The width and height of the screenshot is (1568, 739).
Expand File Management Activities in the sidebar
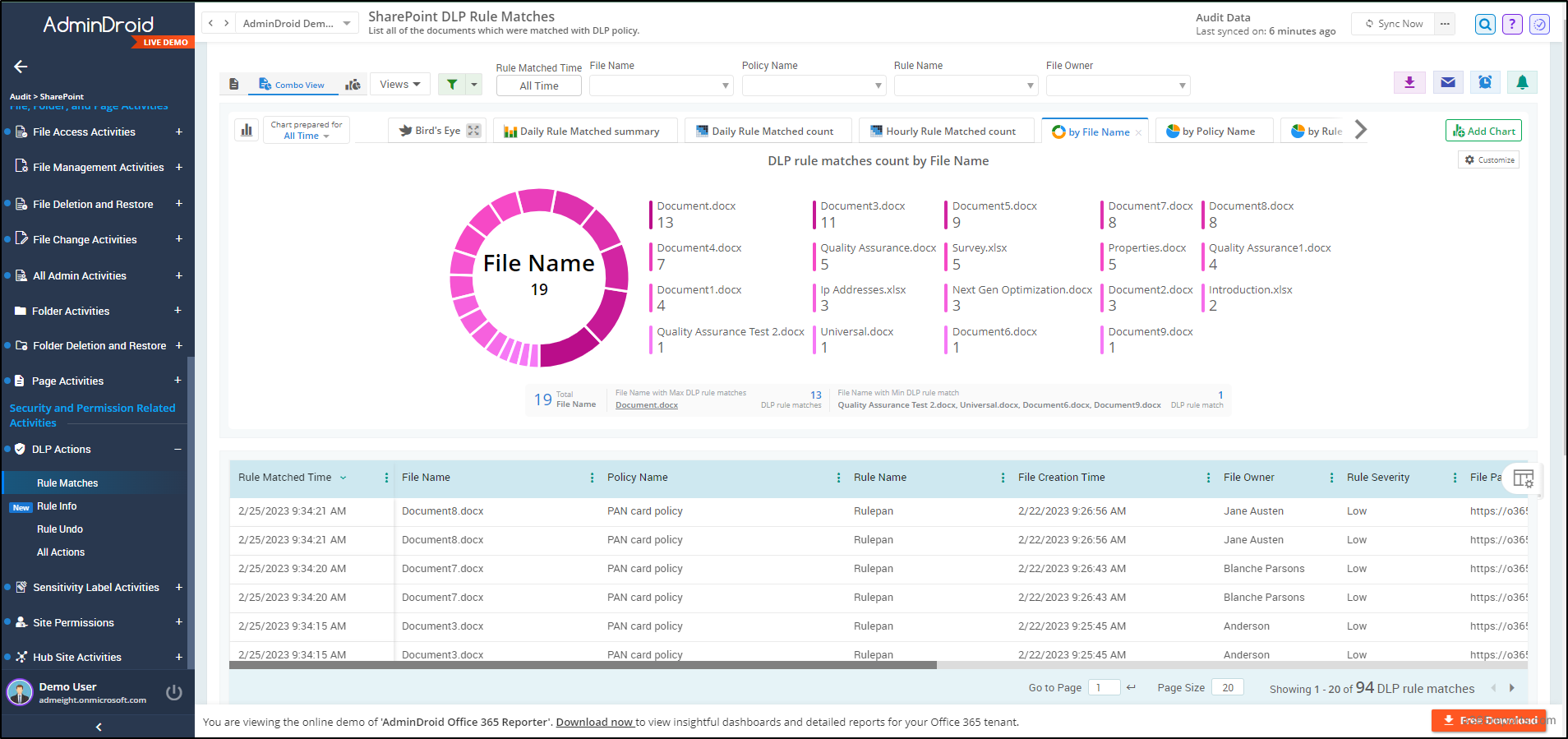click(178, 167)
